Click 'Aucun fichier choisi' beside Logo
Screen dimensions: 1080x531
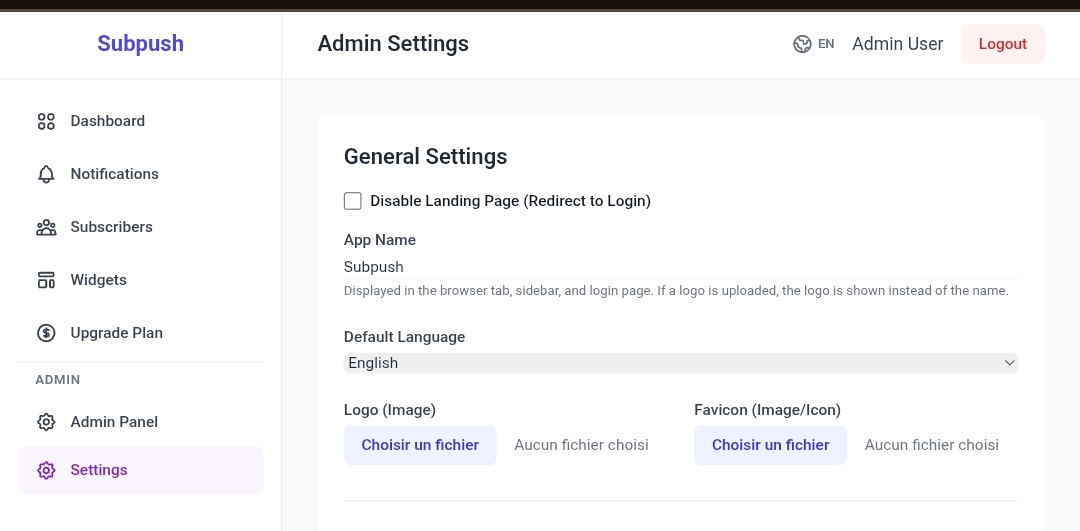coord(581,445)
